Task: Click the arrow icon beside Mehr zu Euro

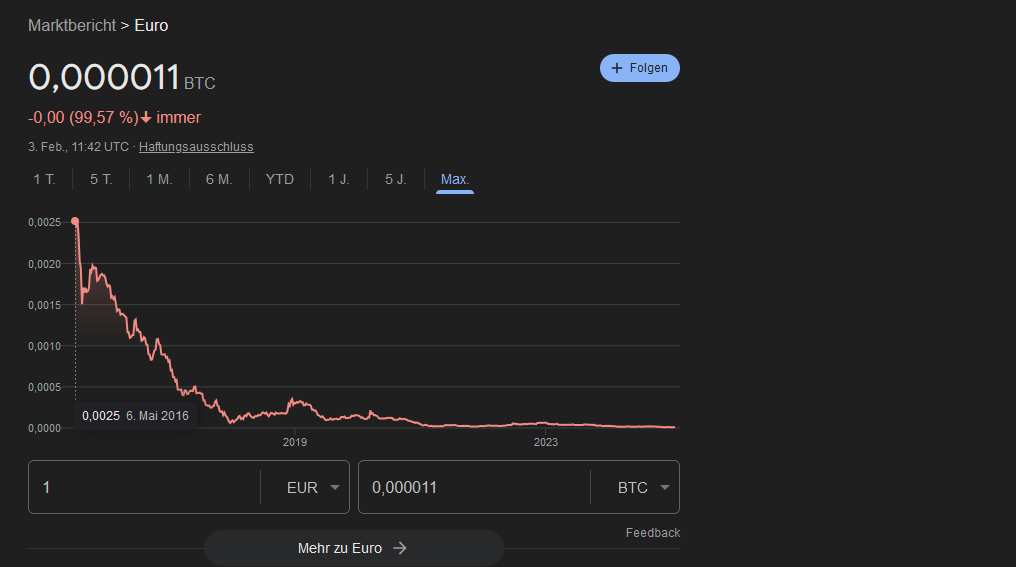Action: pos(400,548)
